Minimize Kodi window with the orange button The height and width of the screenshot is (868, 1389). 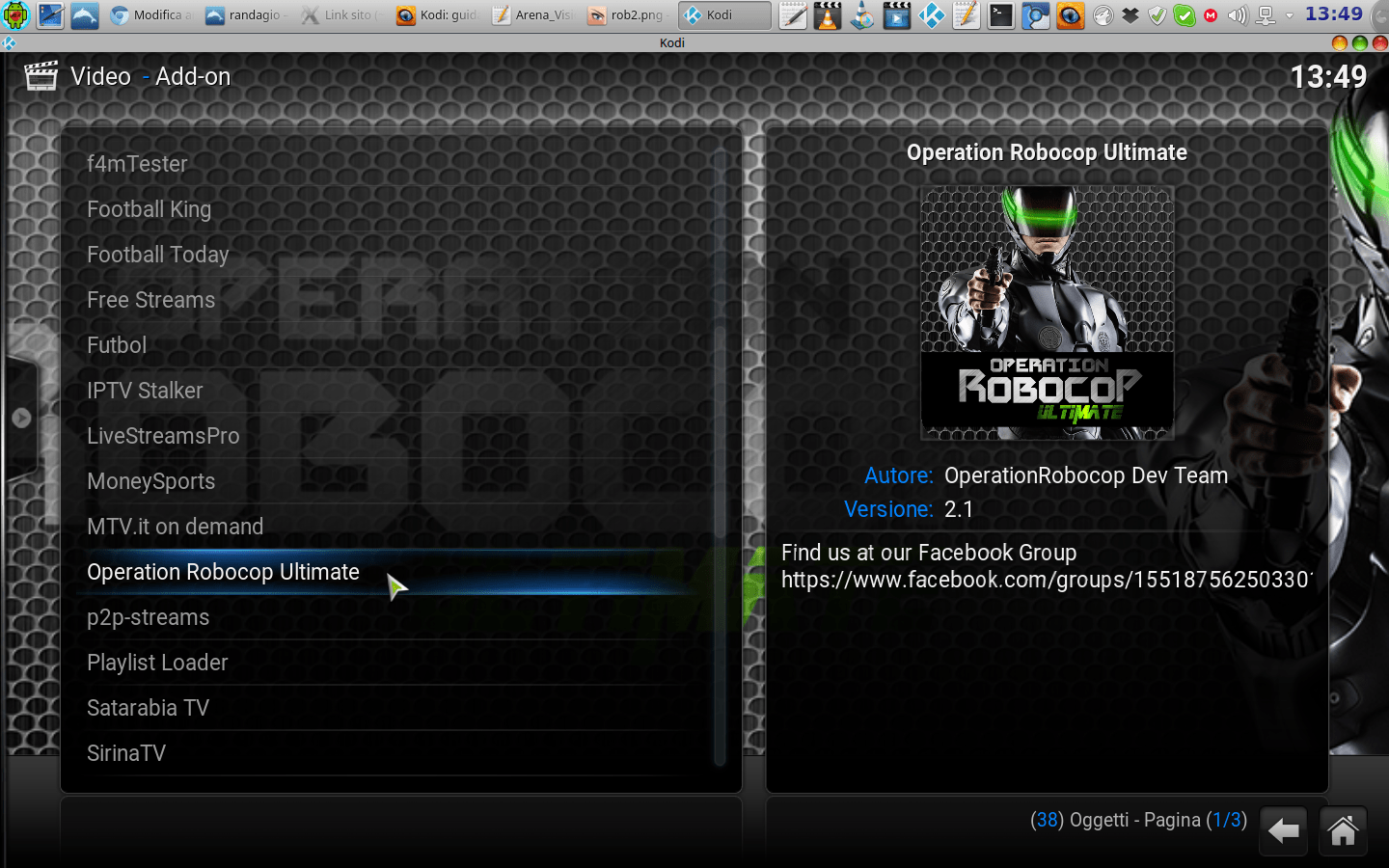[1339, 42]
